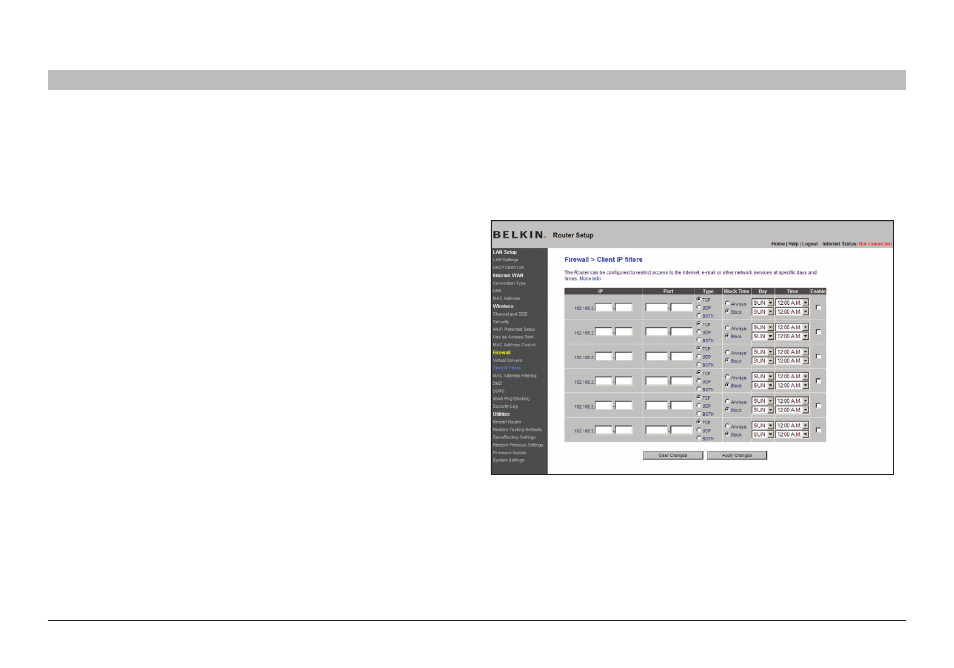This screenshot has height=668, width=954.
Task: Click the Firewall heading in the sidebar
Action: pos(501,353)
